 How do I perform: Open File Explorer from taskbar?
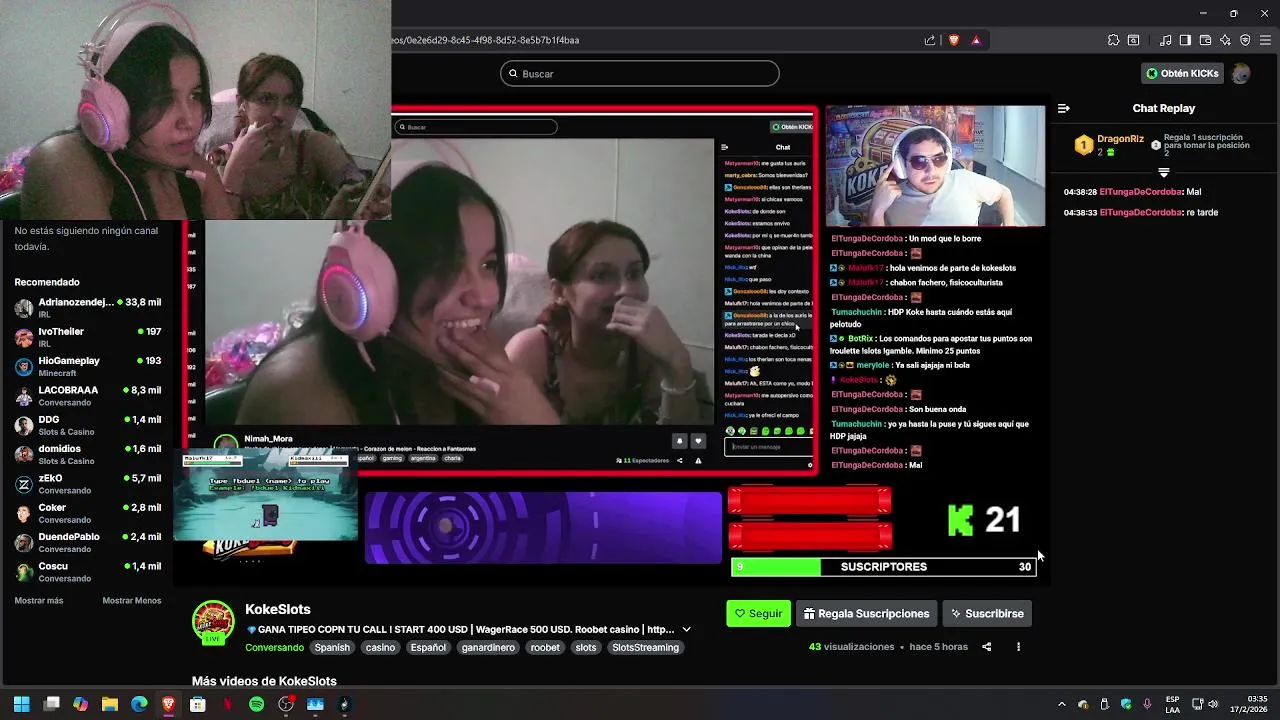tap(110, 704)
